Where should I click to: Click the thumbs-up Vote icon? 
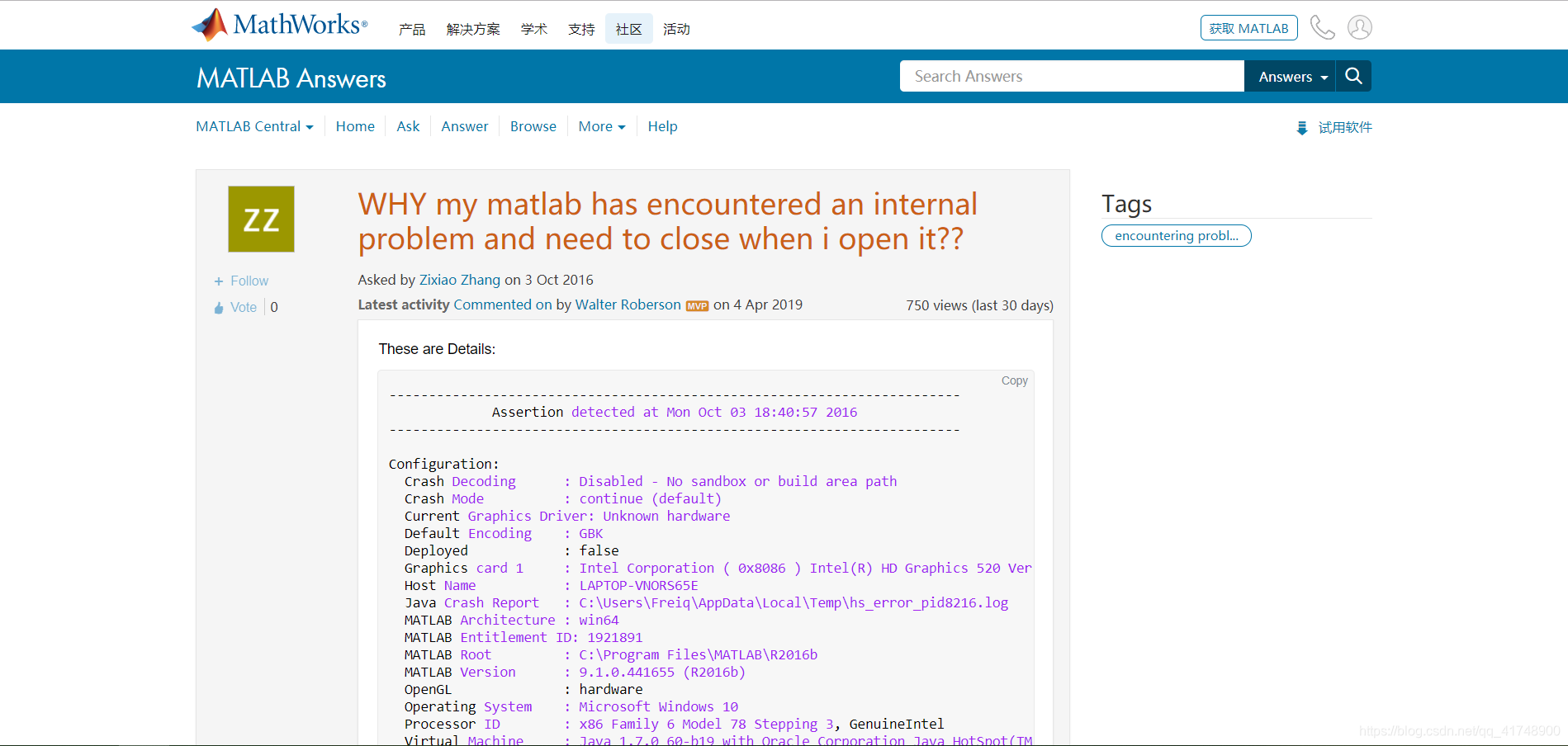(219, 308)
